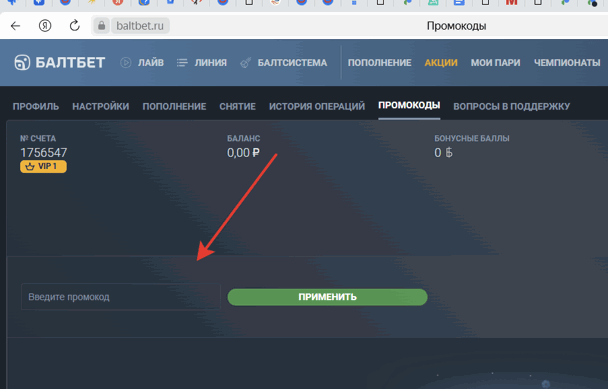Open the АКЦИИ promotions page
Screen dimensions: 608x389
tap(441, 62)
